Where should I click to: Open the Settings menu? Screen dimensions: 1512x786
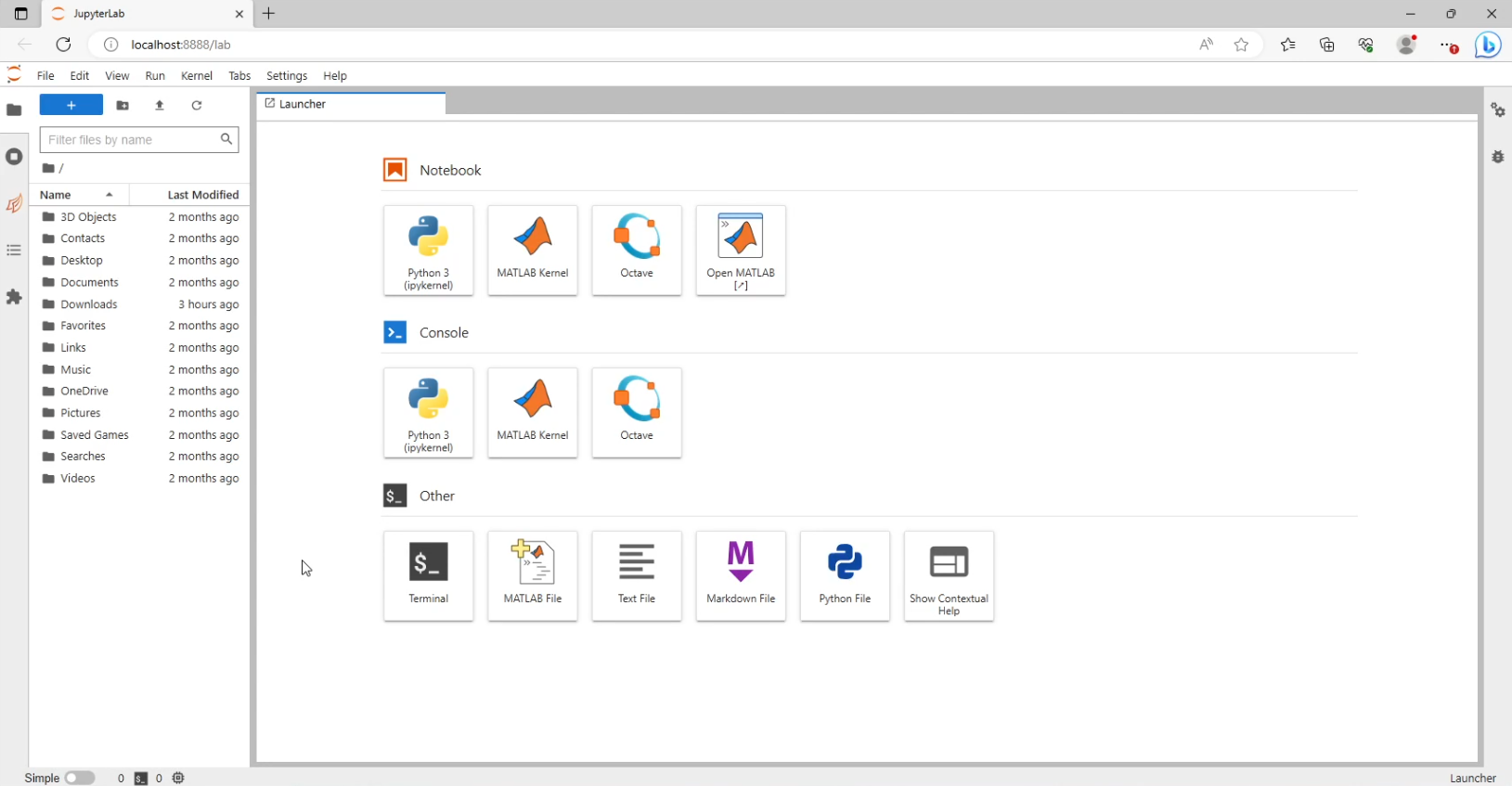coord(287,76)
